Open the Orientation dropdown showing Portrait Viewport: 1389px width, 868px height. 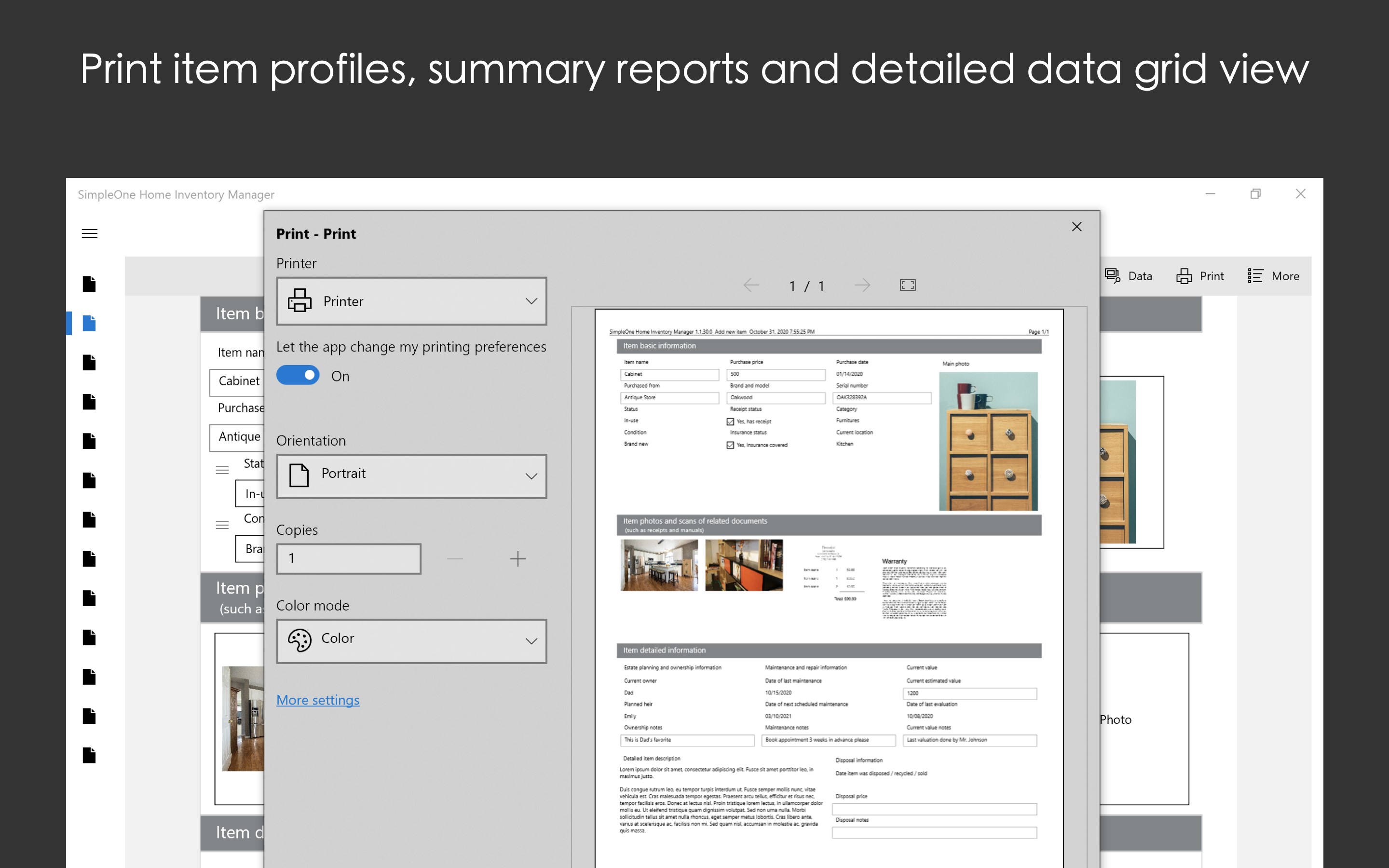pyautogui.click(x=411, y=476)
